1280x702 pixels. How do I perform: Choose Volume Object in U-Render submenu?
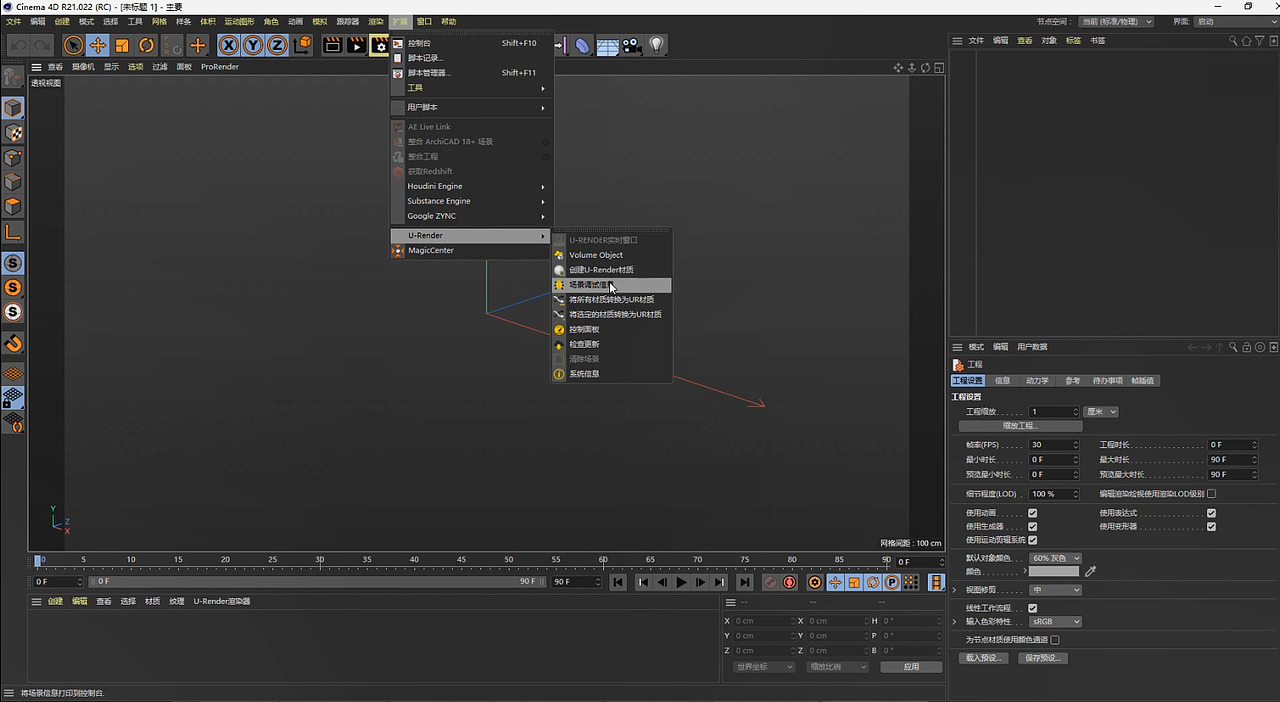coord(611,255)
